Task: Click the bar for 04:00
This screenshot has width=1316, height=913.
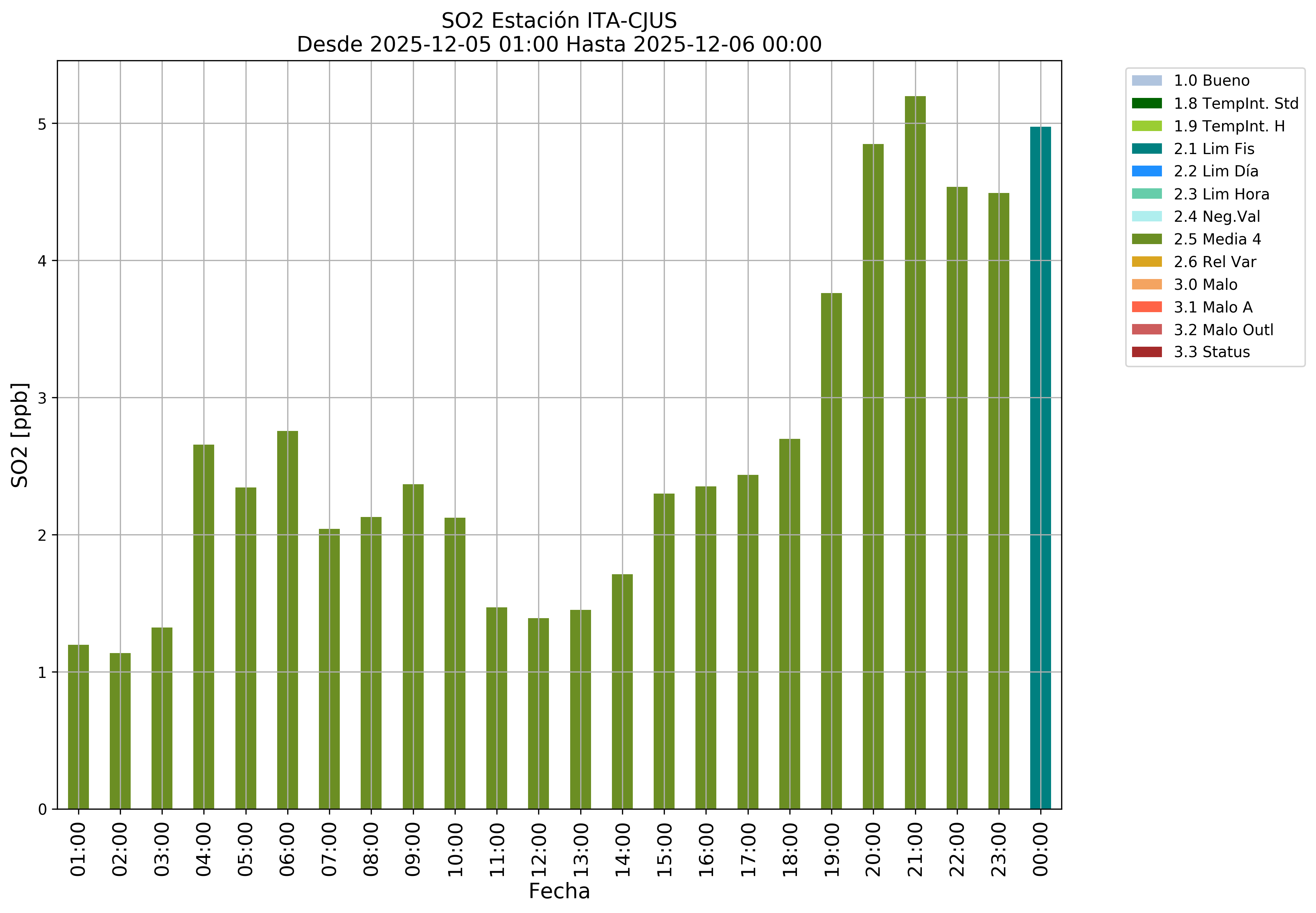Action: (204, 626)
